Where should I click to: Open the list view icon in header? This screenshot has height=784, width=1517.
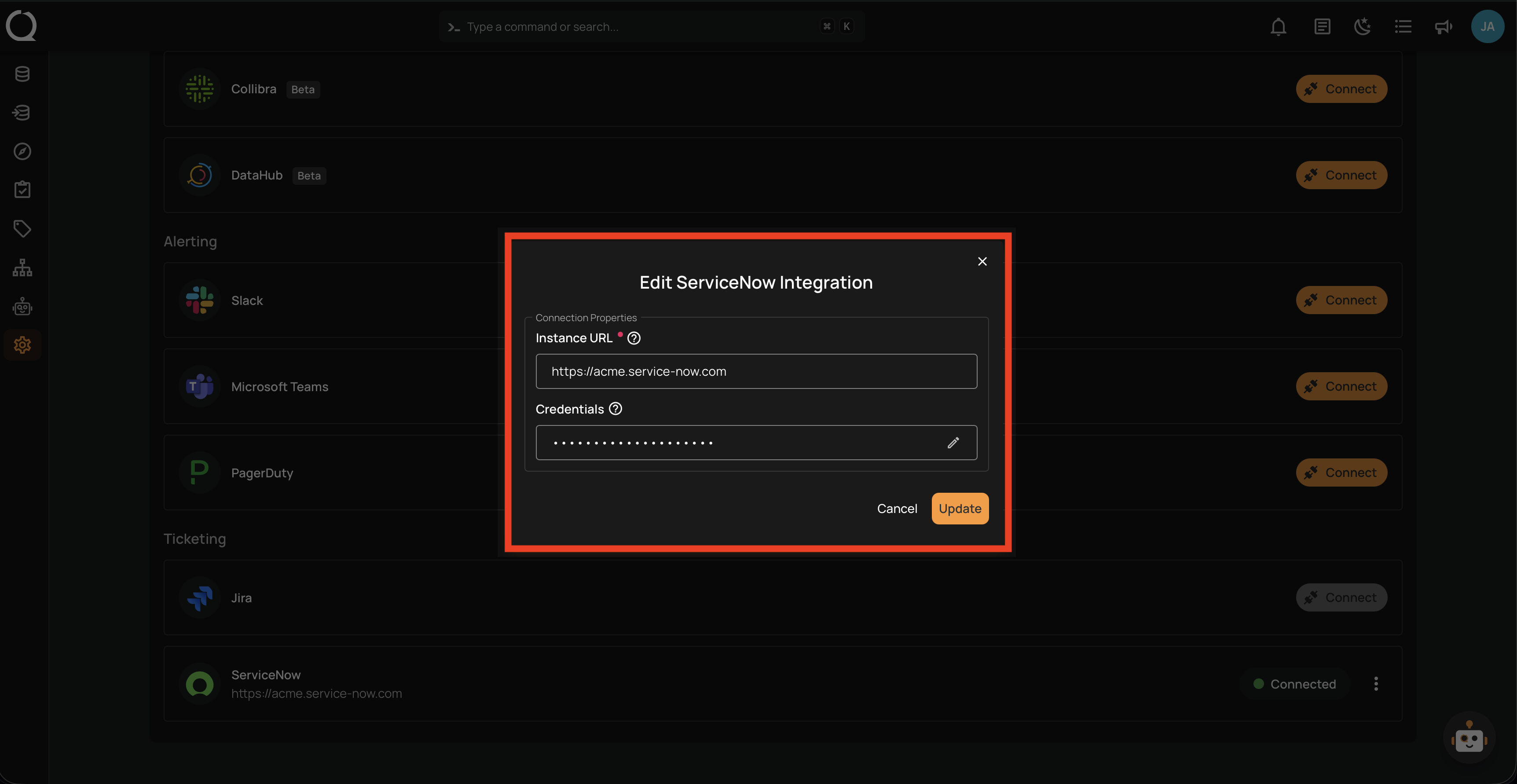pos(1403,27)
